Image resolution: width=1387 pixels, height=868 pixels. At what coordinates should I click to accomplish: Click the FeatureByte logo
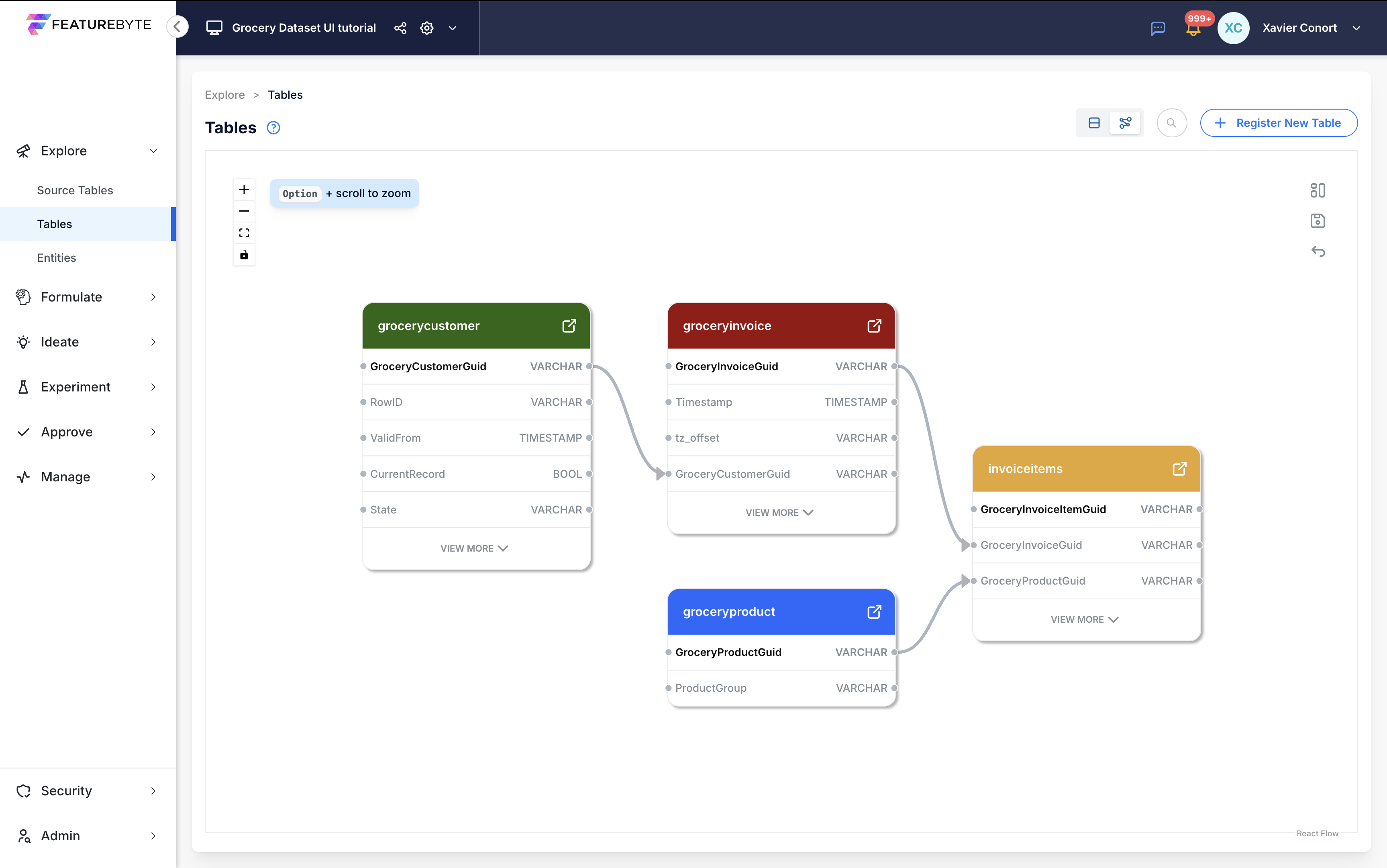pos(88,24)
